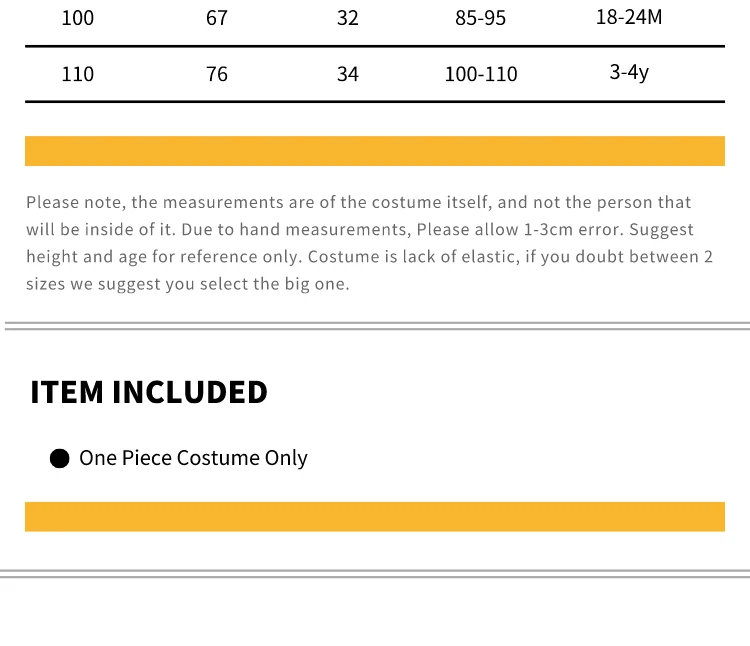The height and width of the screenshot is (646, 750).
Task: Click the 'Please allow 1-3cm error' text
Action: (520, 230)
